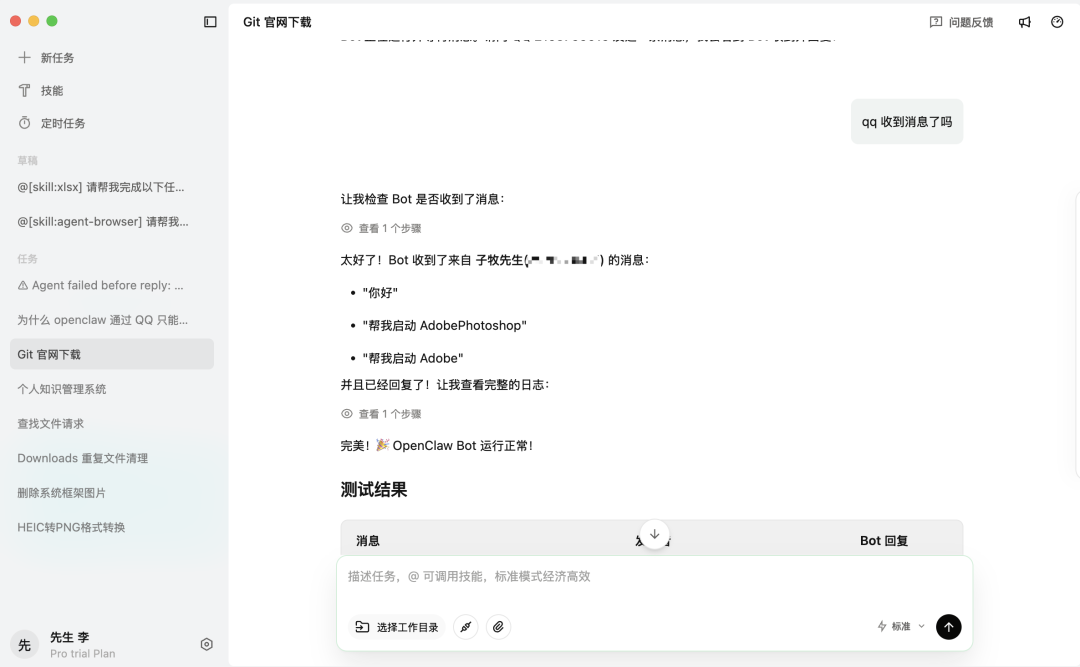The height and width of the screenshot is (667, 1080).
Task: Click macOS green maximize window button
Action: [52, 21]
